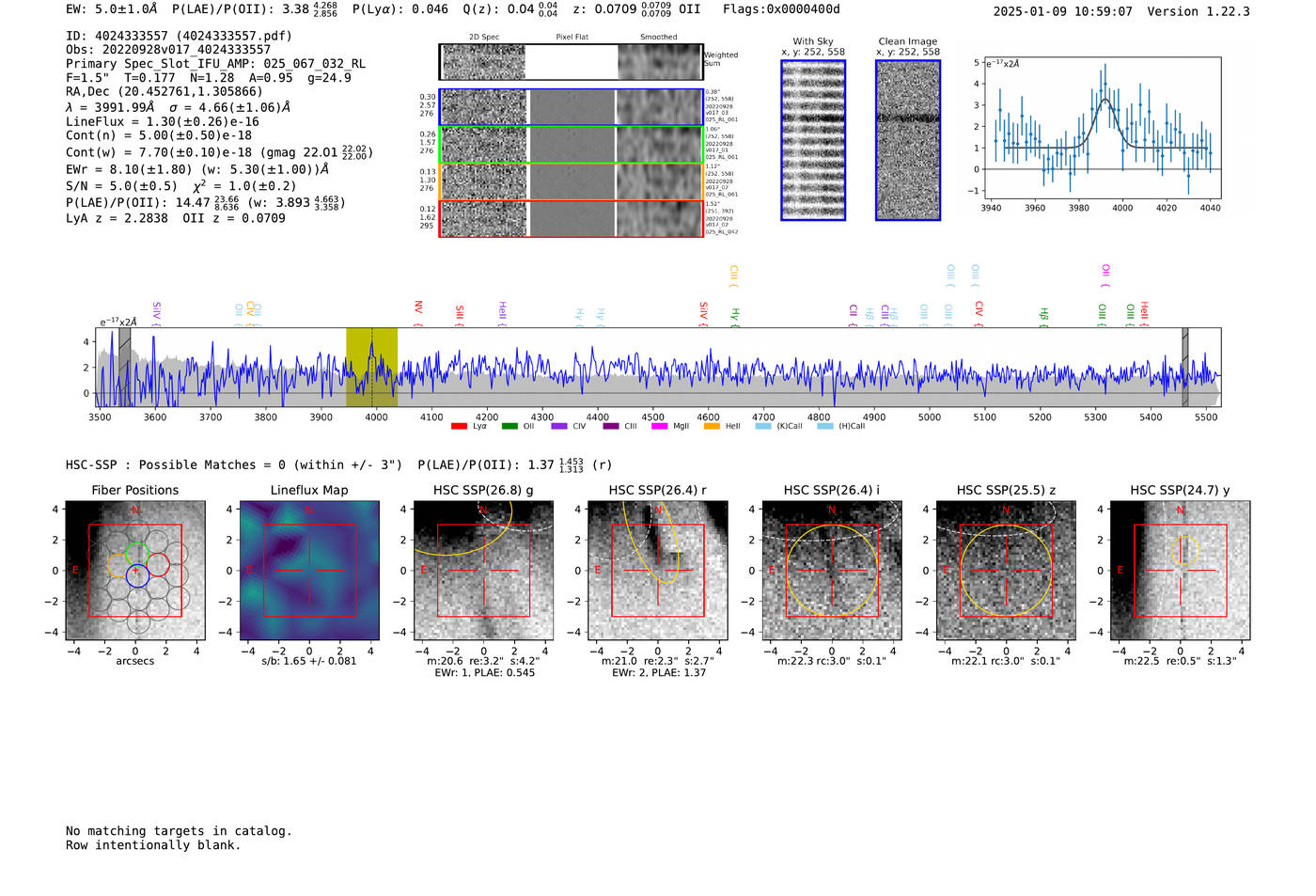Viewport: 1316px width, 896px height.
Task: Select the orange HeII legend swatch
Action: click(712, 427)
